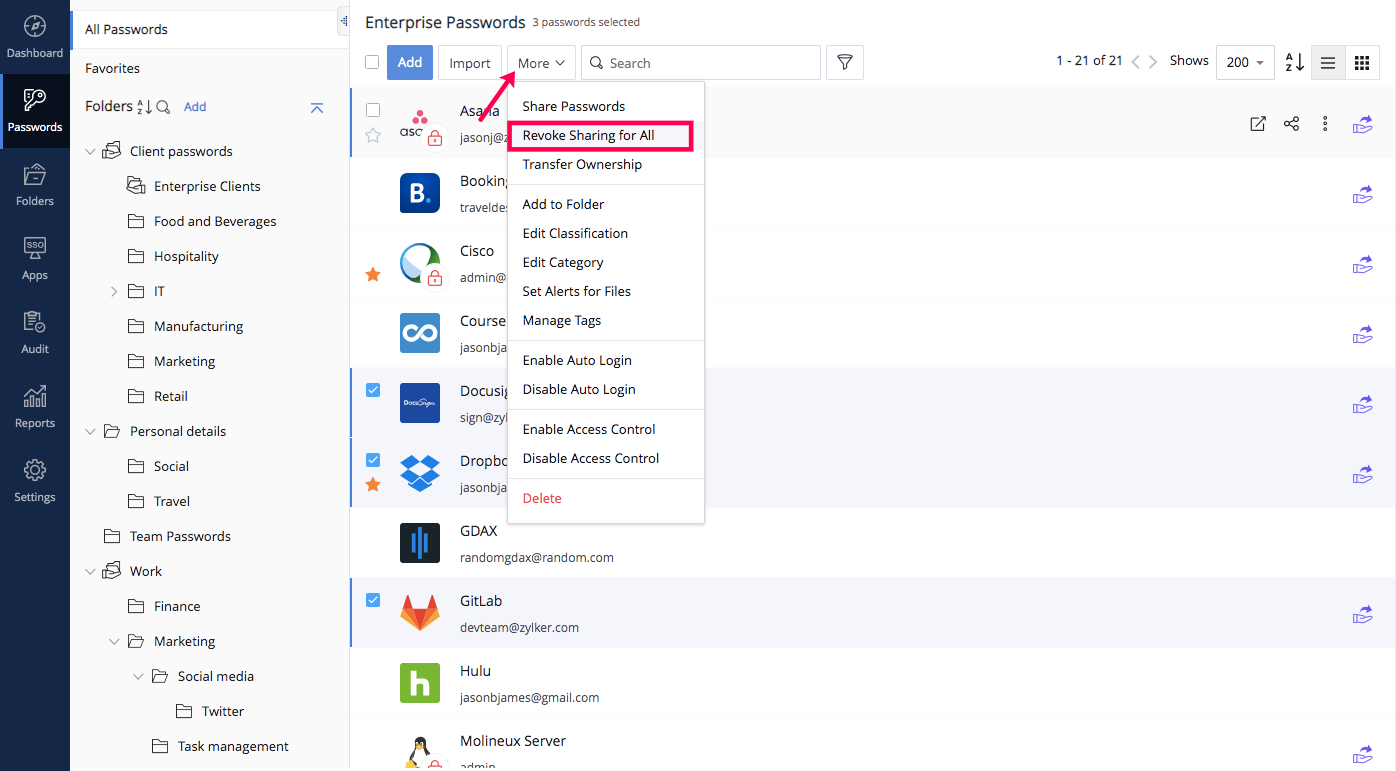Select Revoke Sharing for All
Viewport: 1396px width, 771px height.
click(x=606, y=135)
